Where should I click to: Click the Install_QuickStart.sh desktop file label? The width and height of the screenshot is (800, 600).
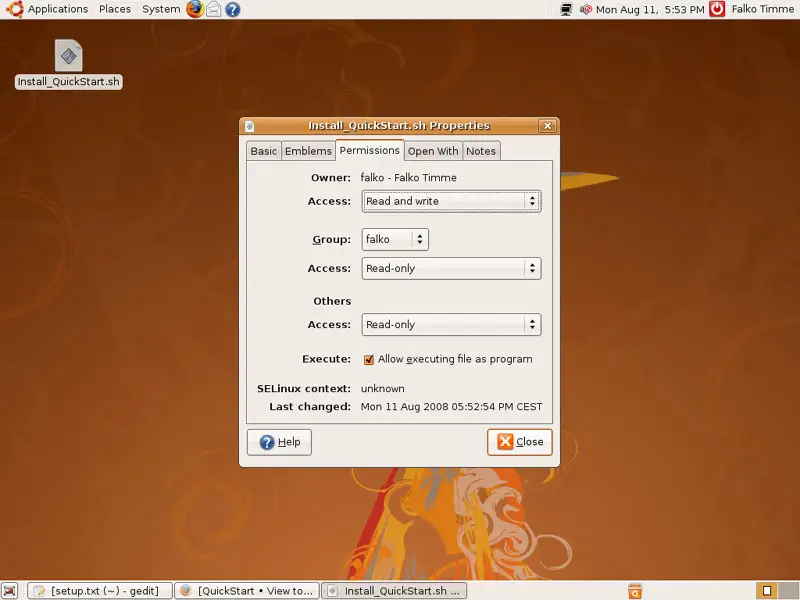[68, 82]
